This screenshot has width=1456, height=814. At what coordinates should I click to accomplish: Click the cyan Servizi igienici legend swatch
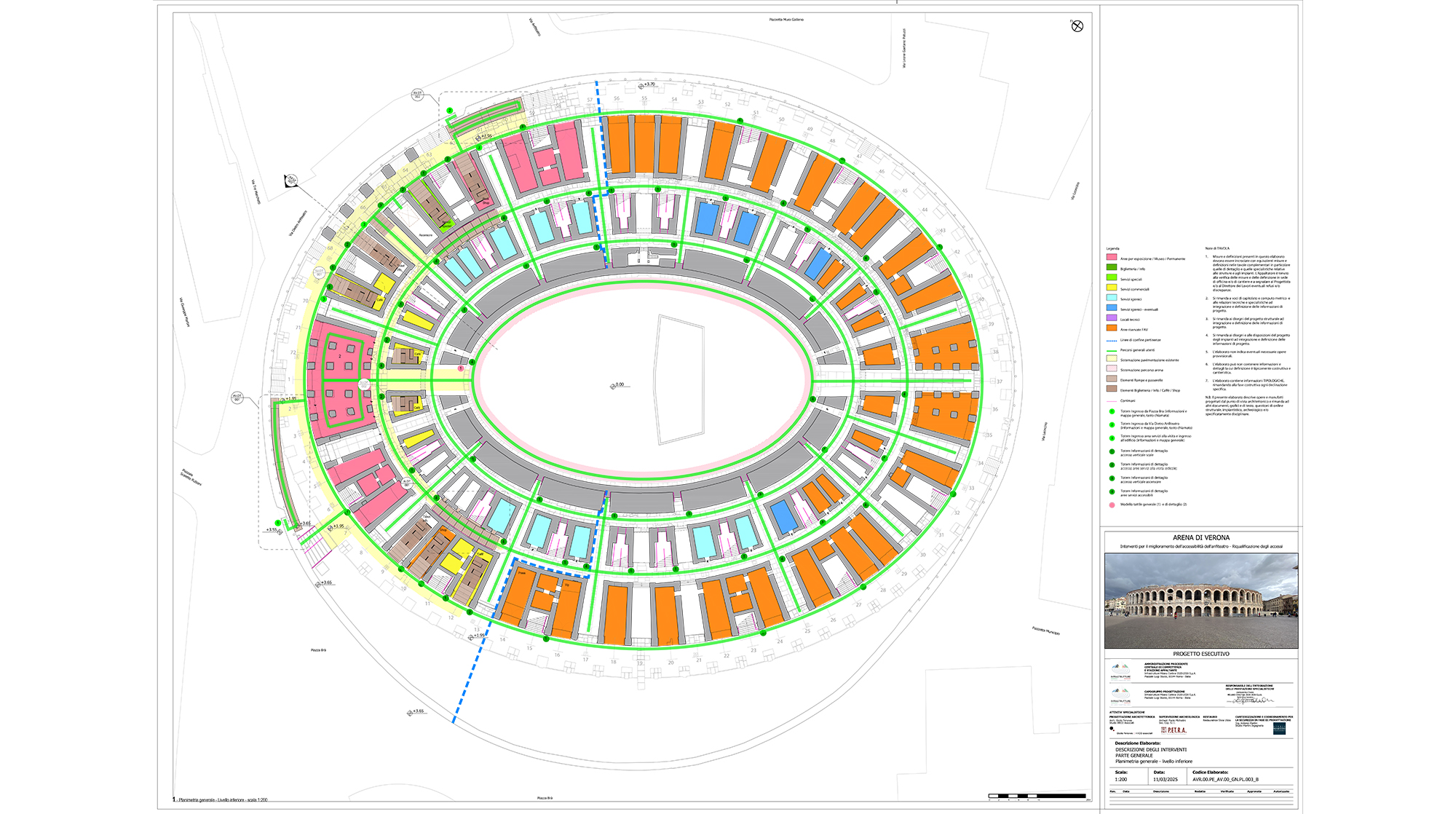(1112, 299)
